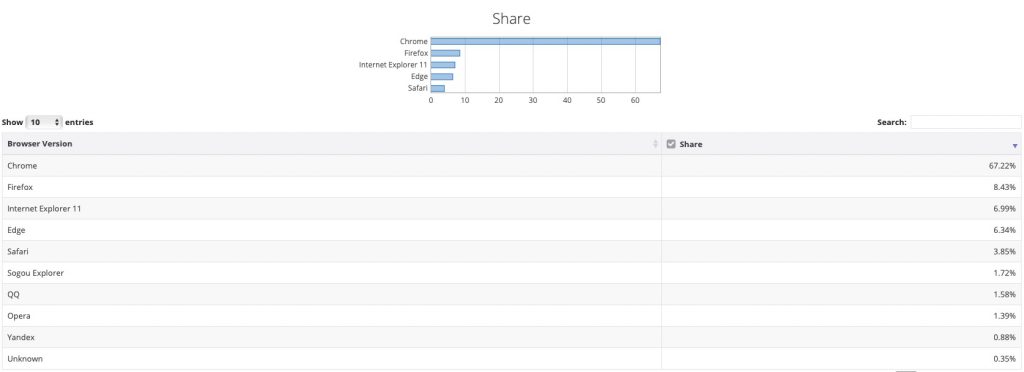Toggle the Share column checkbox
This screenshot has height=372, width=1024.
(671, 144)
